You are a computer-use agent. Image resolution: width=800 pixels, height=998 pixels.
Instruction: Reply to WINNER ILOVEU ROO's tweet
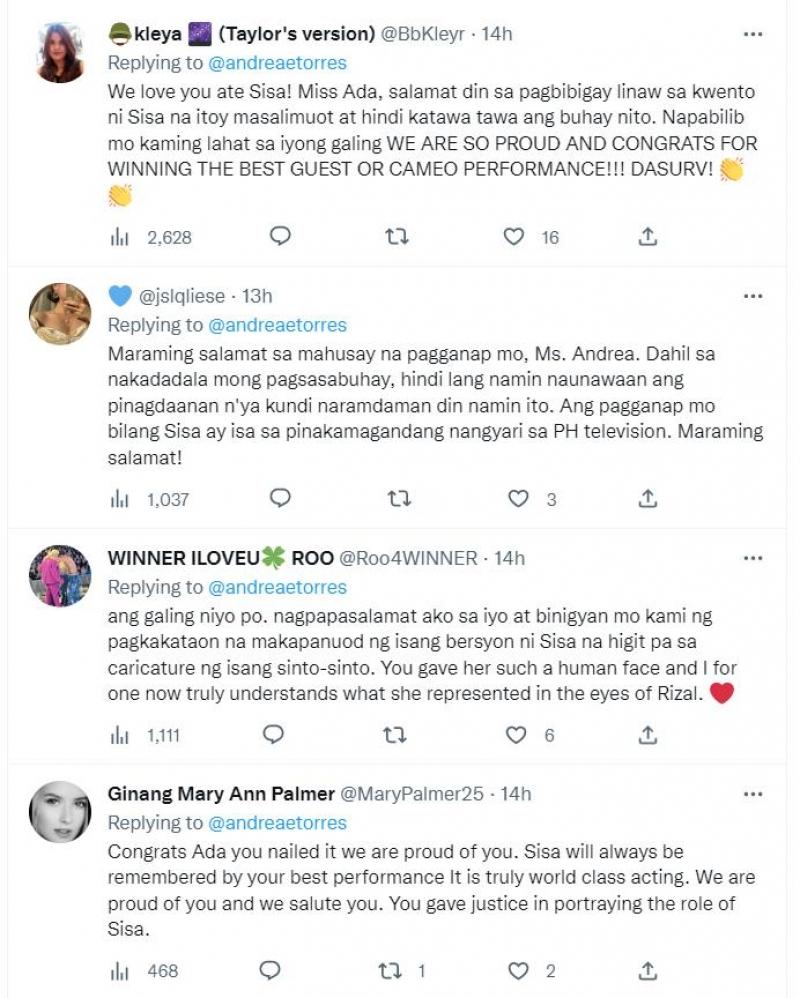pyautogui.click(x=273, y=735)
